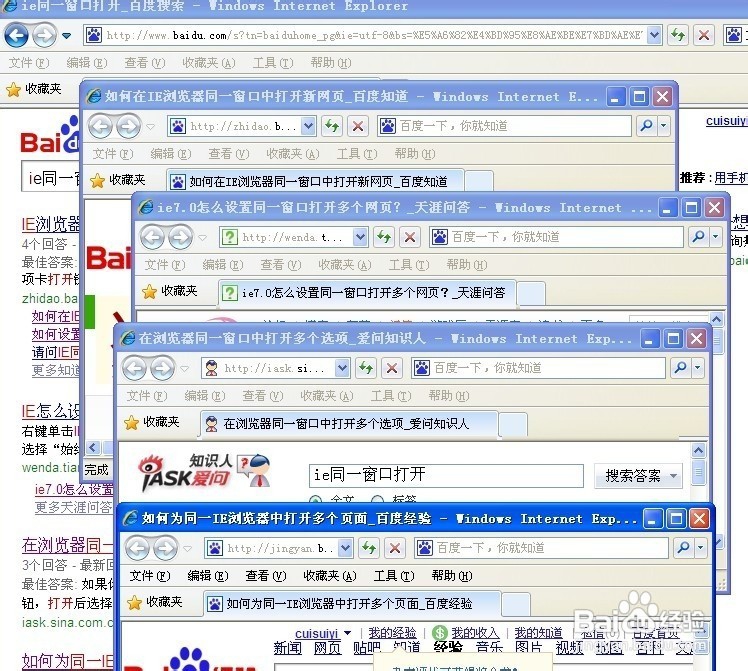
Task: Click search magnifier in 天涯问答 window
Action: 699,237
